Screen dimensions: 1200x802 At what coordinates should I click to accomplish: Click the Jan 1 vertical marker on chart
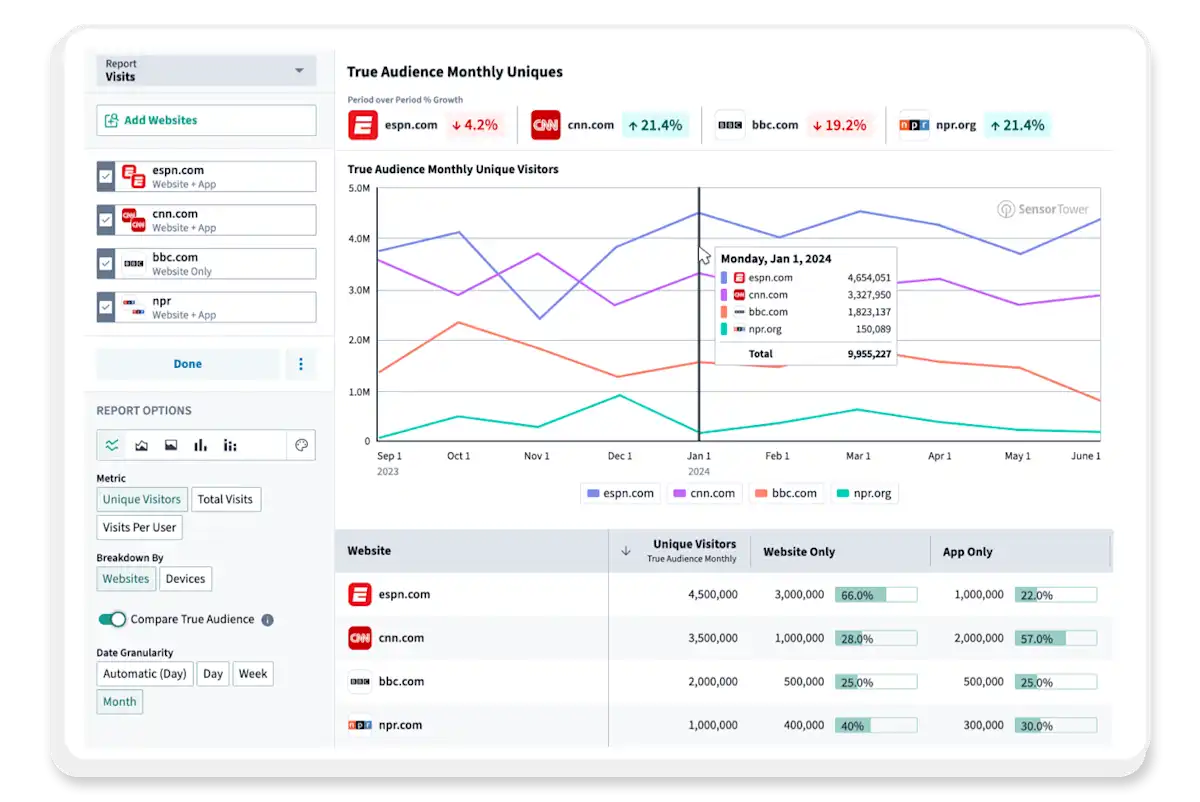tap(699, 314)
